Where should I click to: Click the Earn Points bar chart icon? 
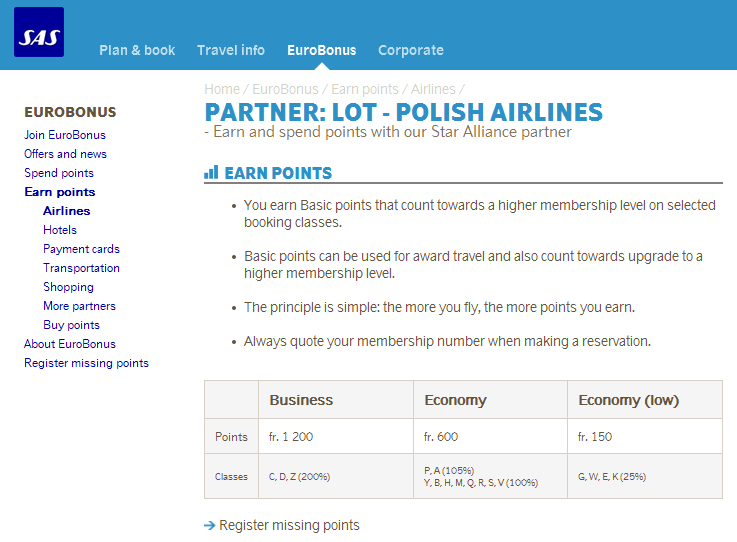211,173
